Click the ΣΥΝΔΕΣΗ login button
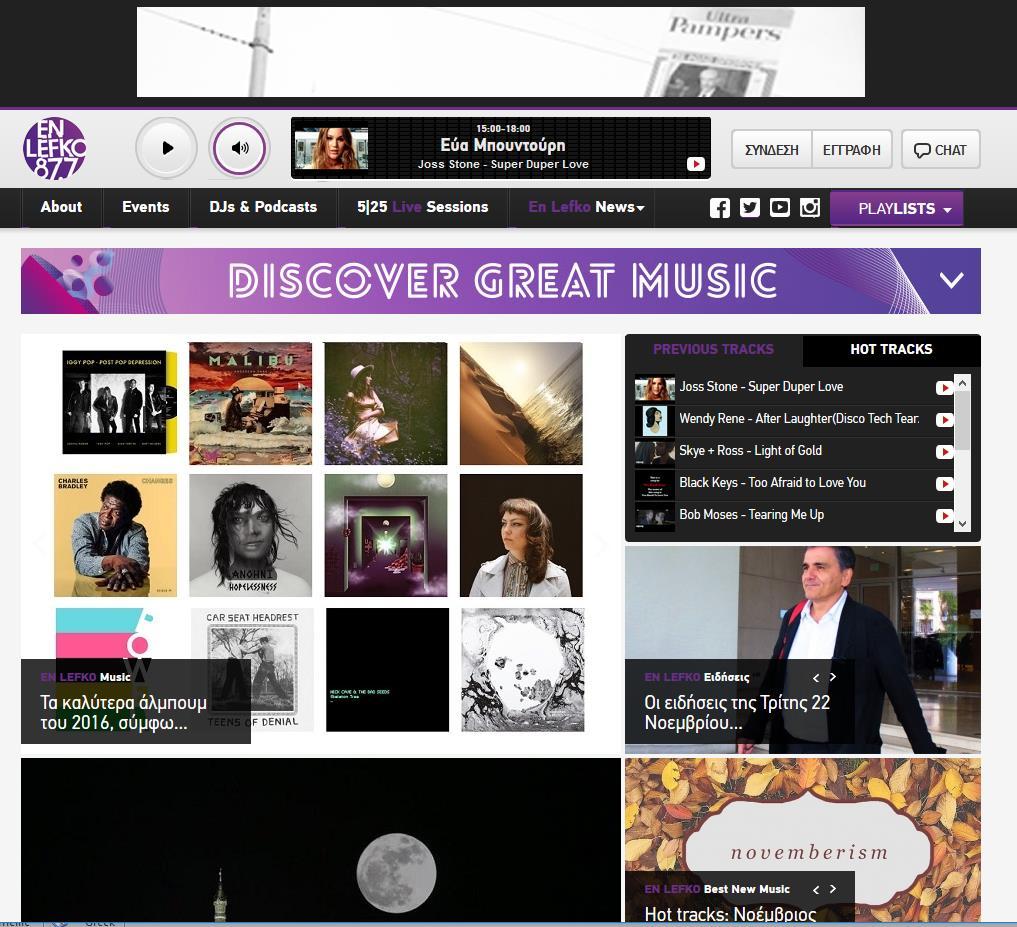The width and height of the screenshot is (1017, 927). coord(771,150)
